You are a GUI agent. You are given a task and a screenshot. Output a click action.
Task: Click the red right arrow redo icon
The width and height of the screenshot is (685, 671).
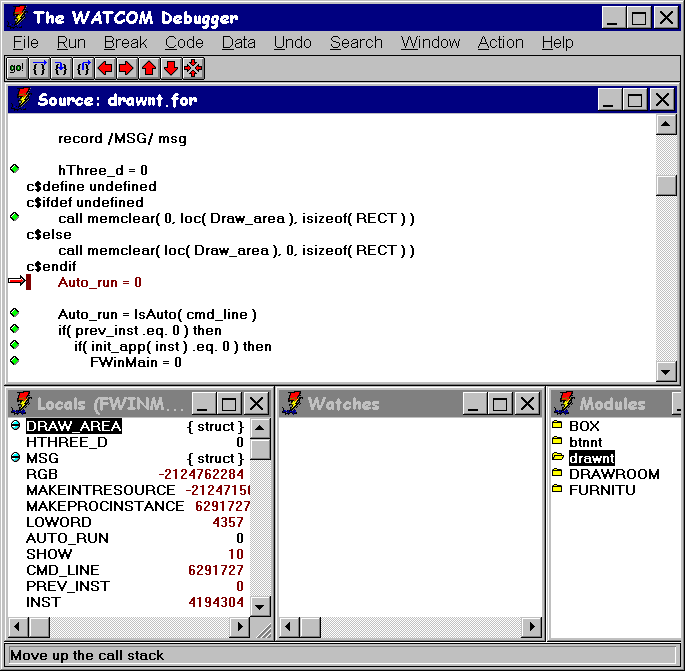point(126,68)
